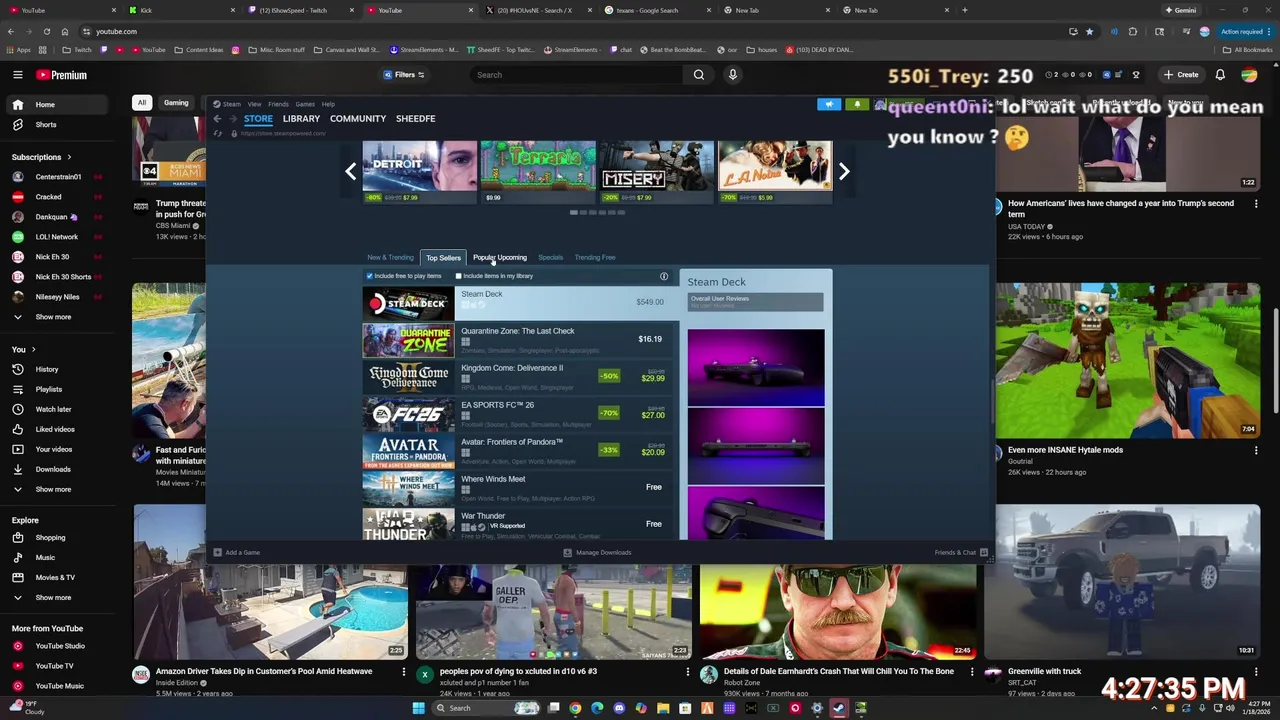This screenshot has width=1280, height=720.
Task: Open options menu for Dale Earnhardt video
Action: 971,672
